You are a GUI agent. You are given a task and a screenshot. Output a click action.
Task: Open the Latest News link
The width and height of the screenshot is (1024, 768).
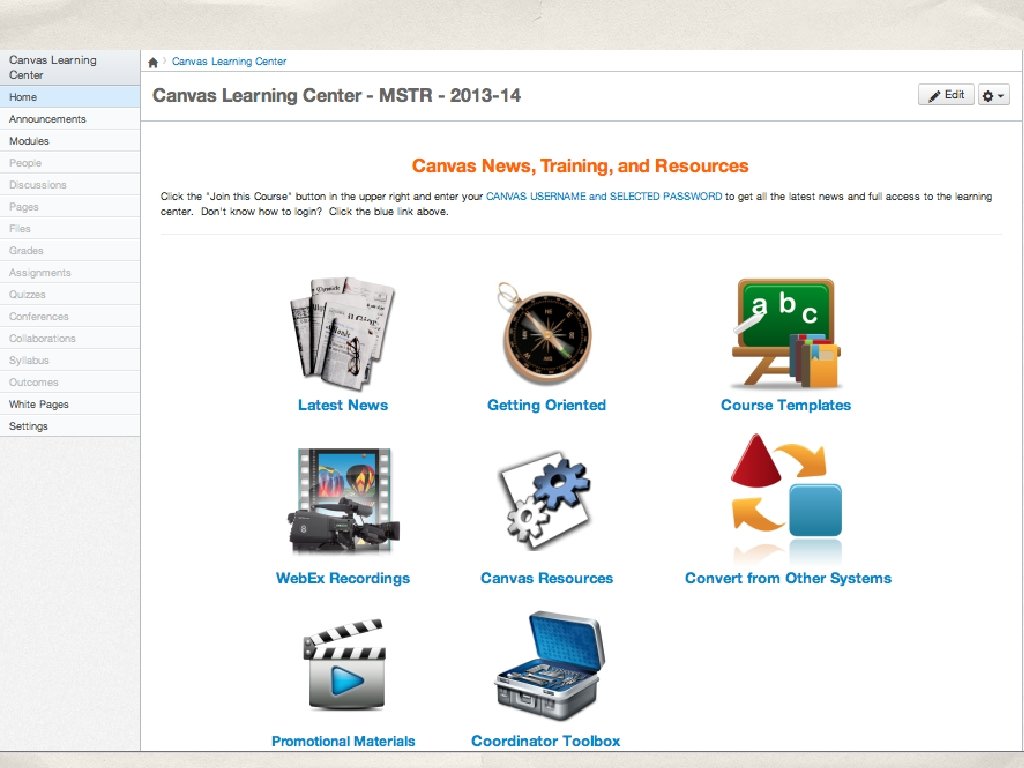(343, 405)
